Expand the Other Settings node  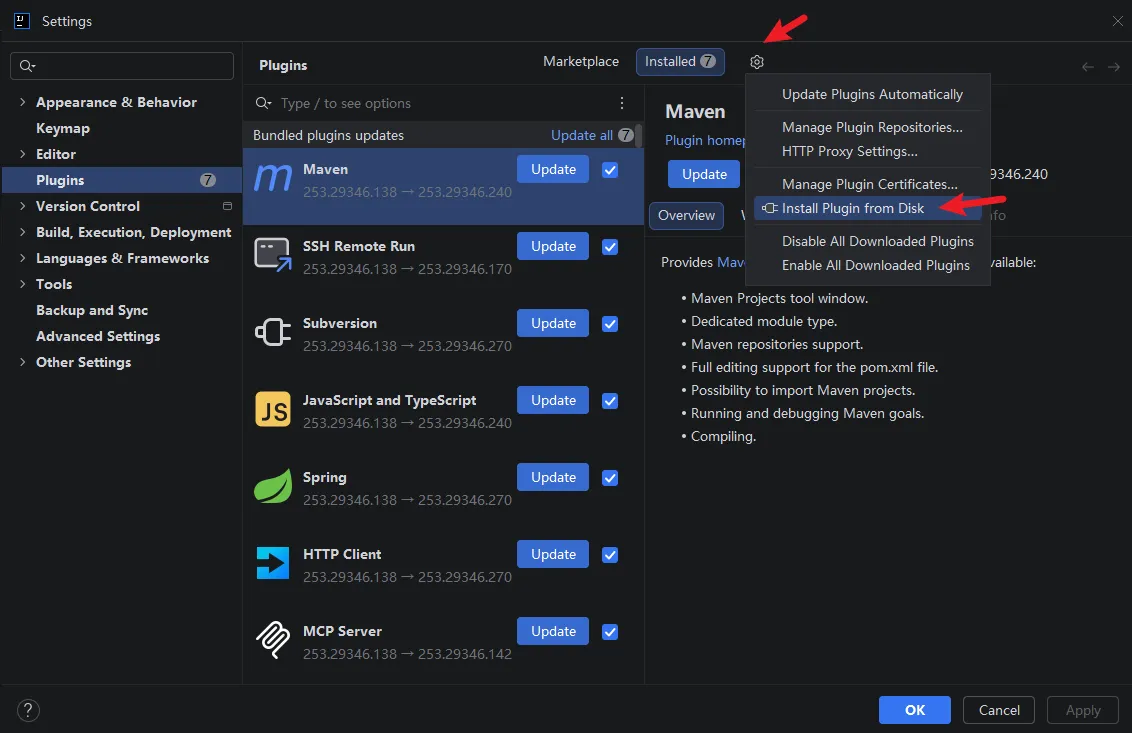22,362
